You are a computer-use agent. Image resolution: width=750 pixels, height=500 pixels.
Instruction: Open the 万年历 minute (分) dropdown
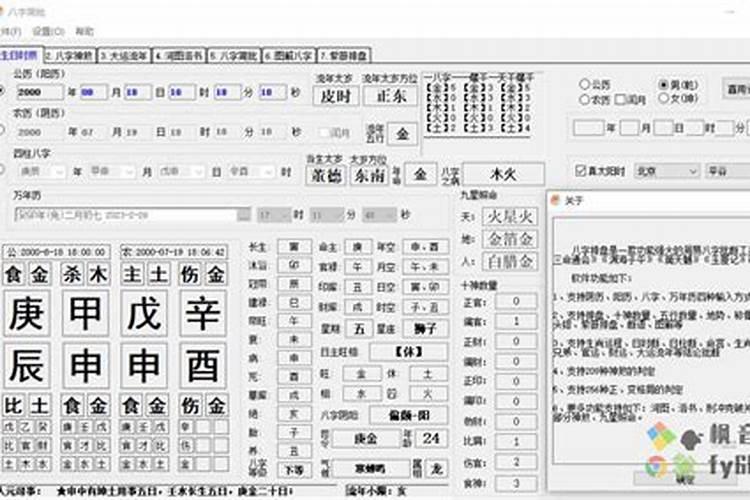click(326, 215)
